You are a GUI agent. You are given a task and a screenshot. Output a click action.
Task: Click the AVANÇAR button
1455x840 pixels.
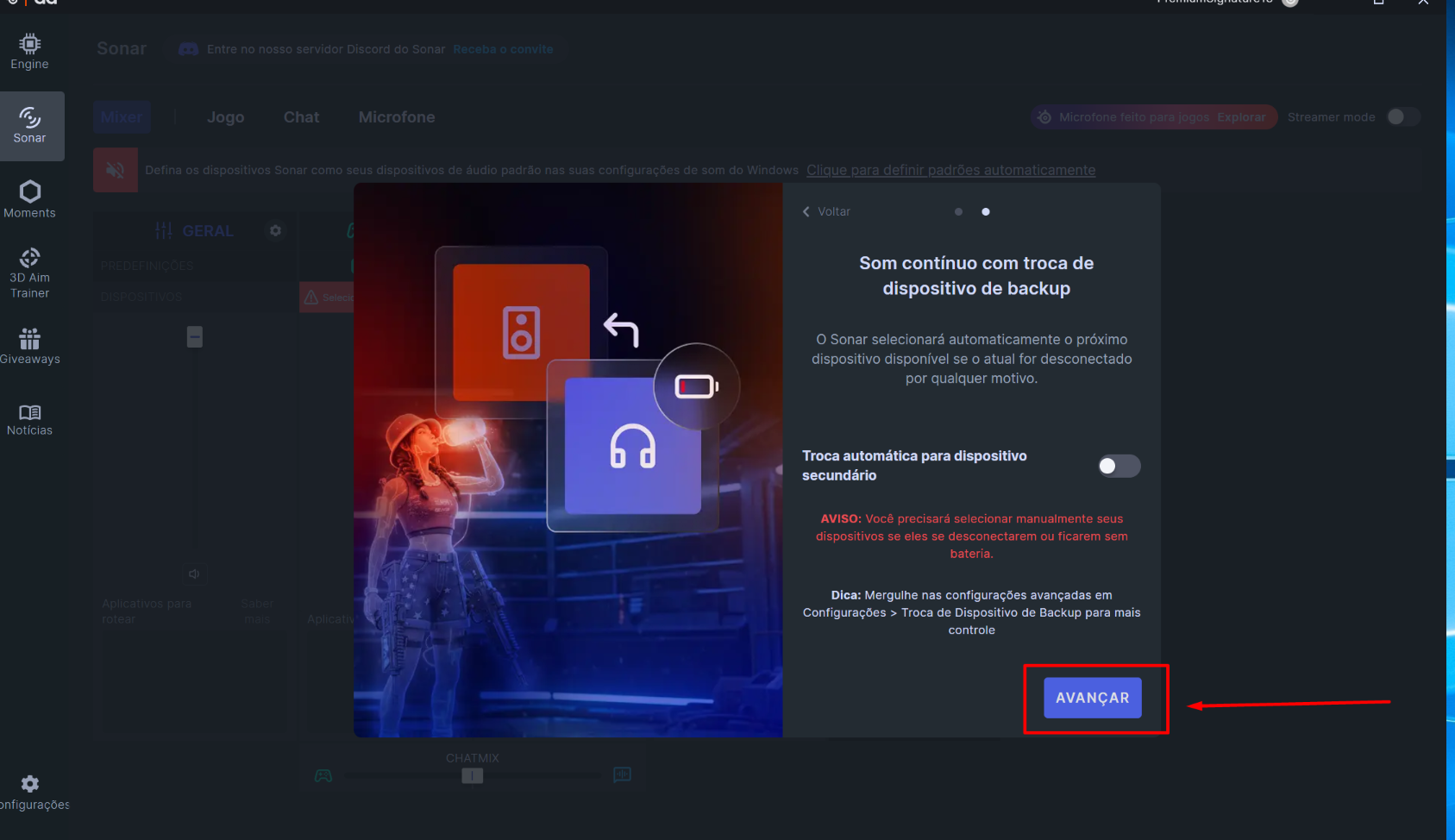[x=1093, y=698]
